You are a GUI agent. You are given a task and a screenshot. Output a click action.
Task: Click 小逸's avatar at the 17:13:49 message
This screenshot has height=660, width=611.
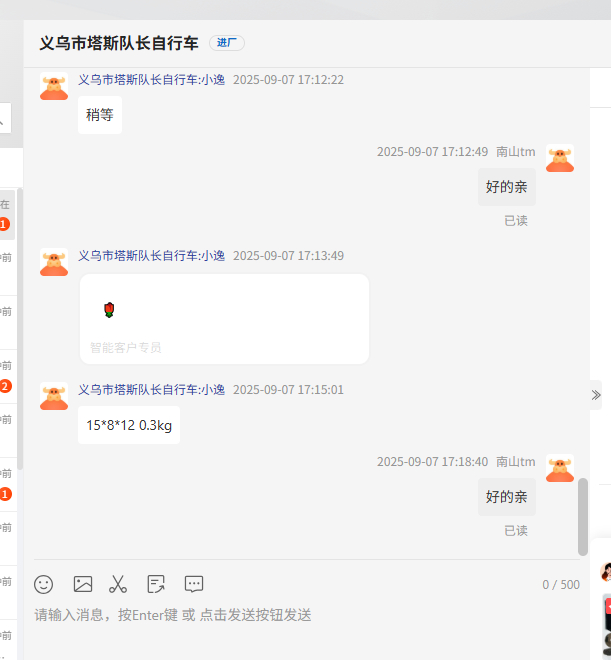point(54,262)
